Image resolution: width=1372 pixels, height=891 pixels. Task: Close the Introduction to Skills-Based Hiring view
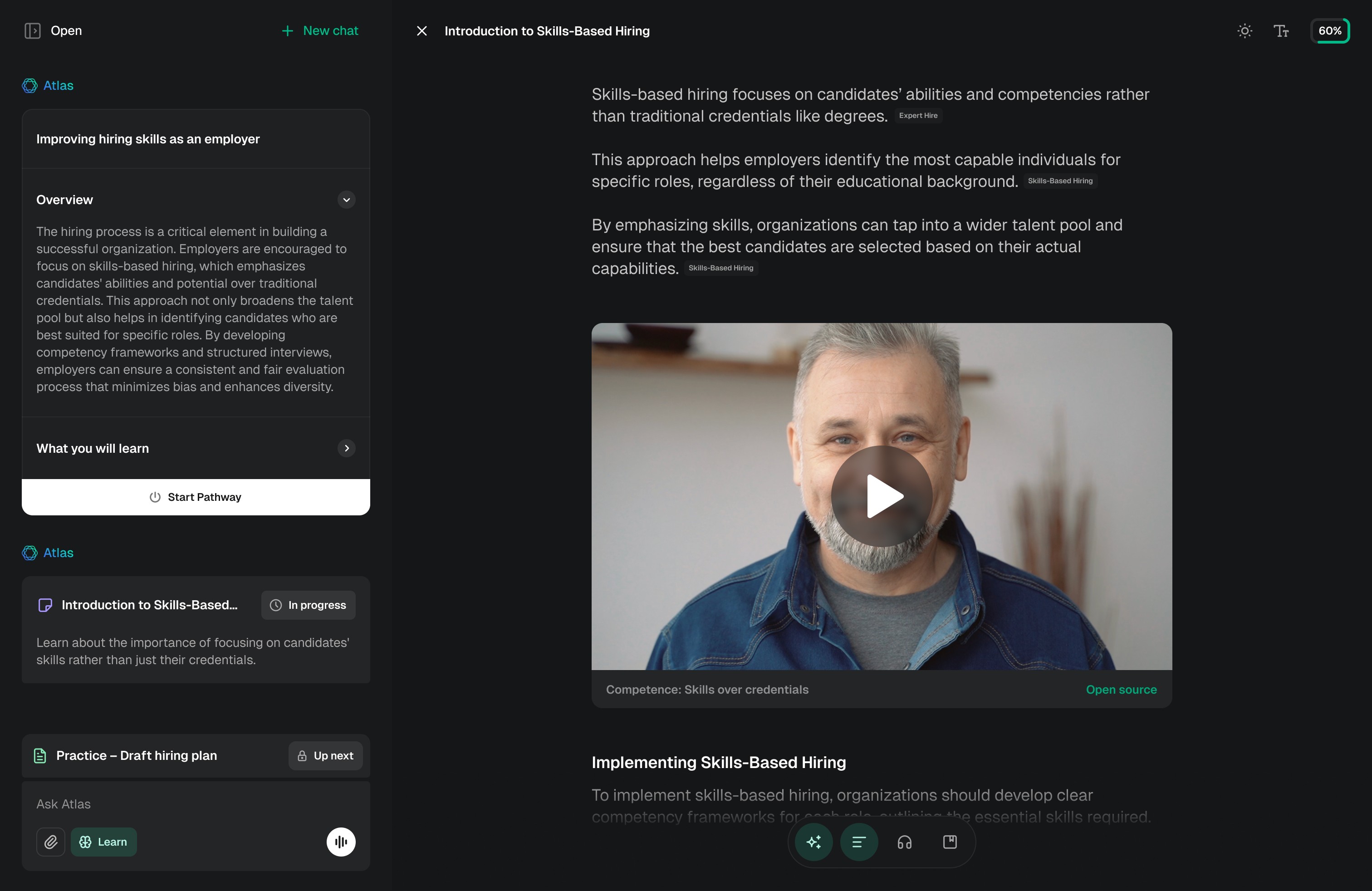pyautogui.click(x=421, y=30)
